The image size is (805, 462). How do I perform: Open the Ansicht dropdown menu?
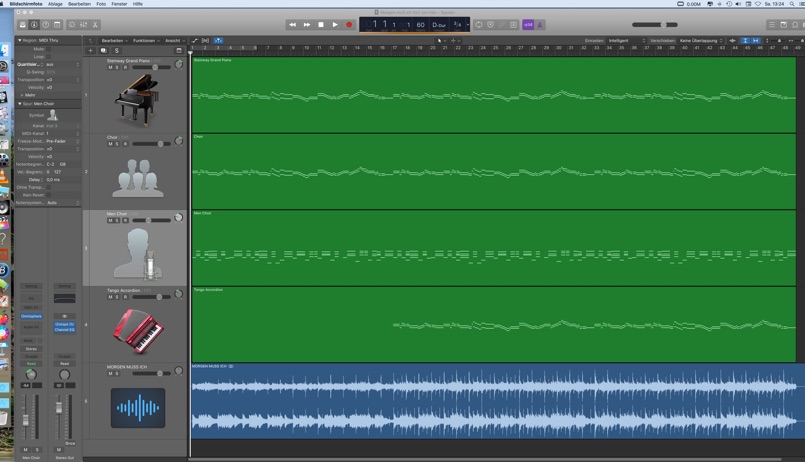click(175, 41)
